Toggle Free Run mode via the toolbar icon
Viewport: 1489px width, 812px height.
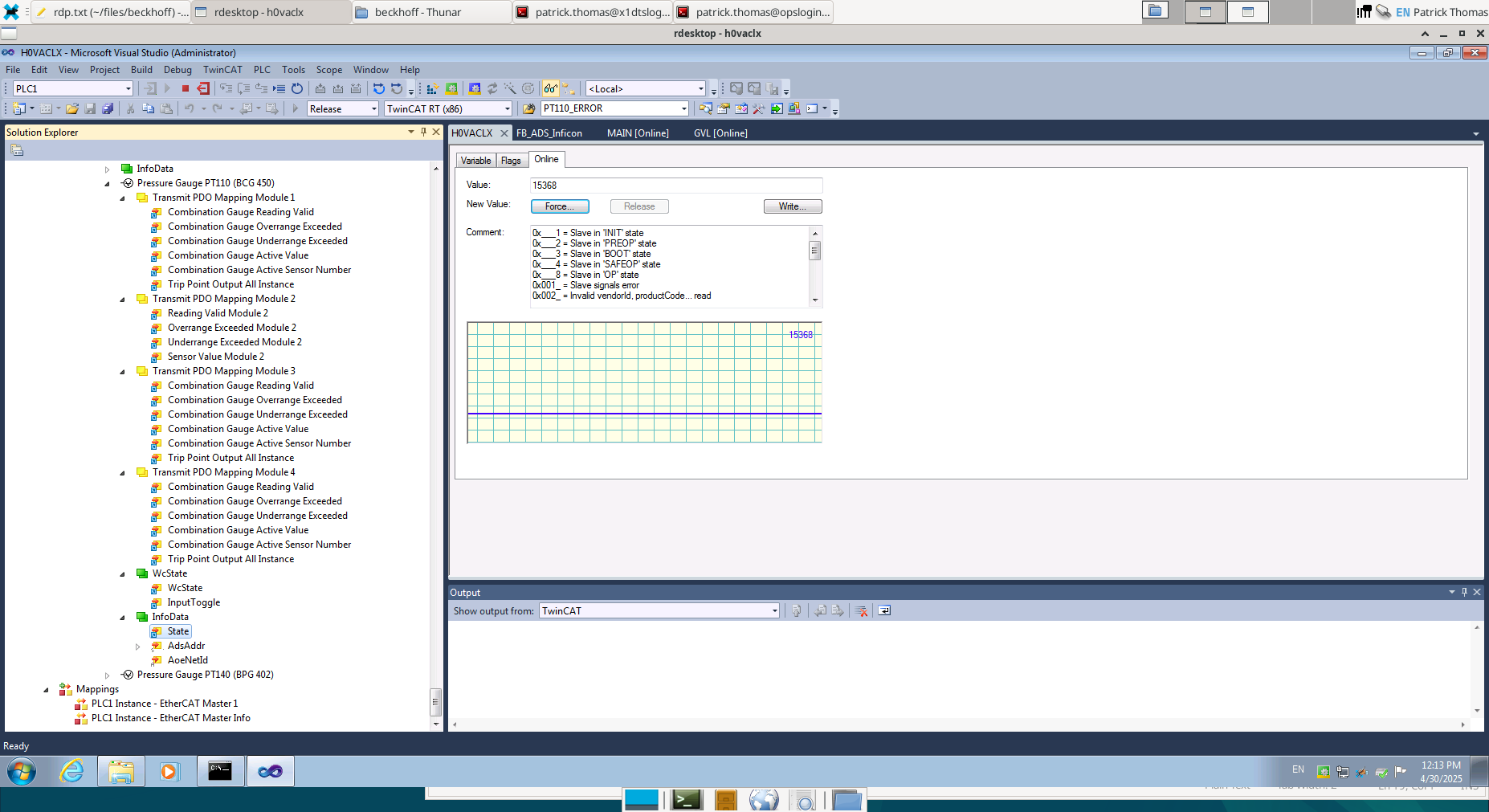pos(528,89)
